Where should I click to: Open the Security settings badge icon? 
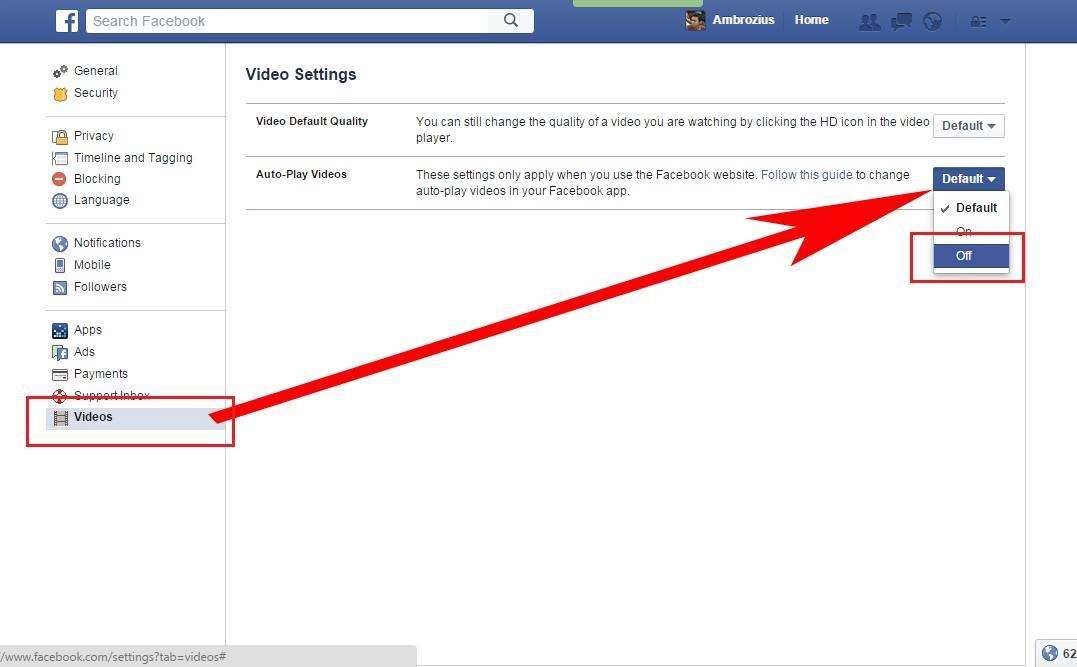coord(60,93)
